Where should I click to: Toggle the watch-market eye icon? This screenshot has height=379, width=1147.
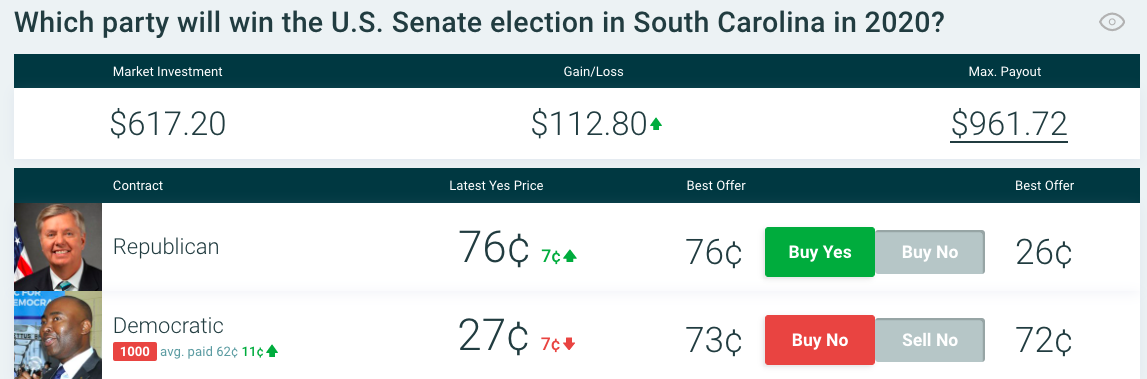pyautogui.click(x=1112, y=23)
